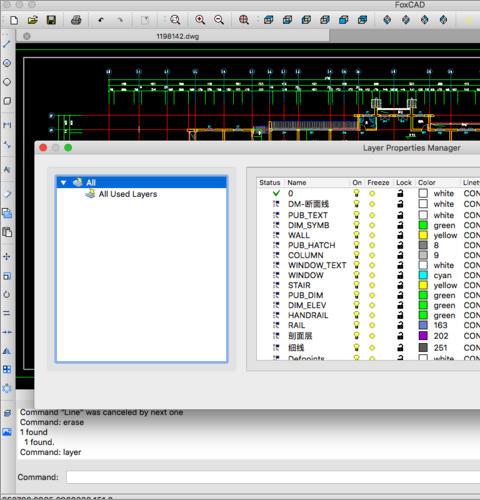The height and width of the screenshot is (500, 480).
Task: Click the zoom extents globe magnifier icon
Action: [244, 20]
